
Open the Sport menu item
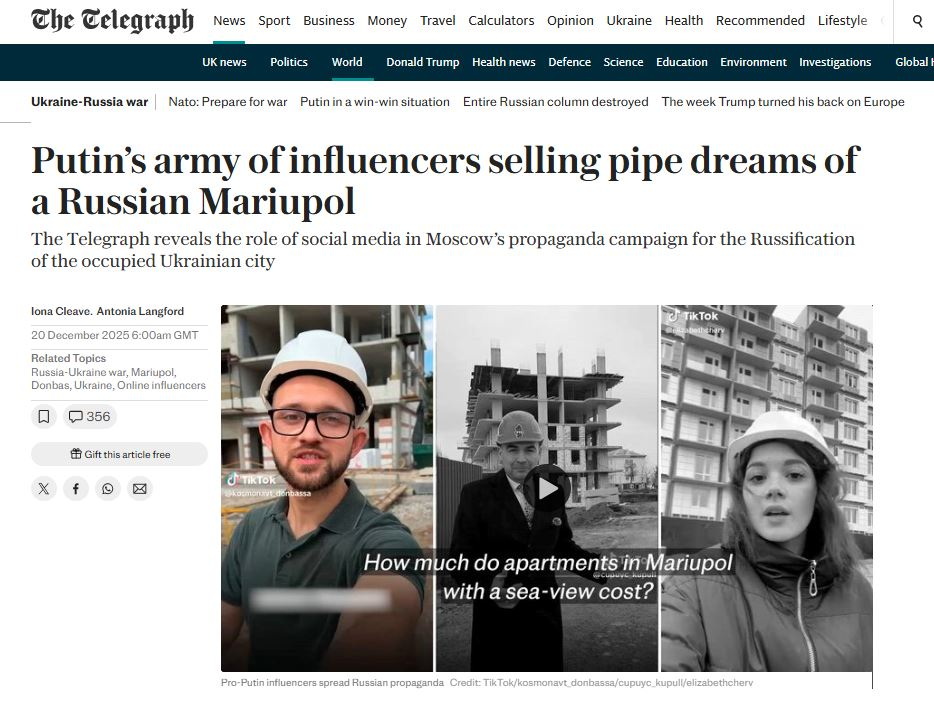274,20
